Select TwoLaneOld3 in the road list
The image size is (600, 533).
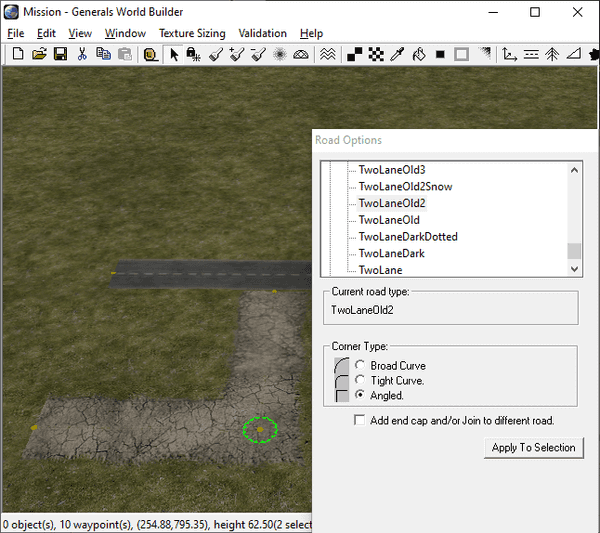[x=392, y=170]
